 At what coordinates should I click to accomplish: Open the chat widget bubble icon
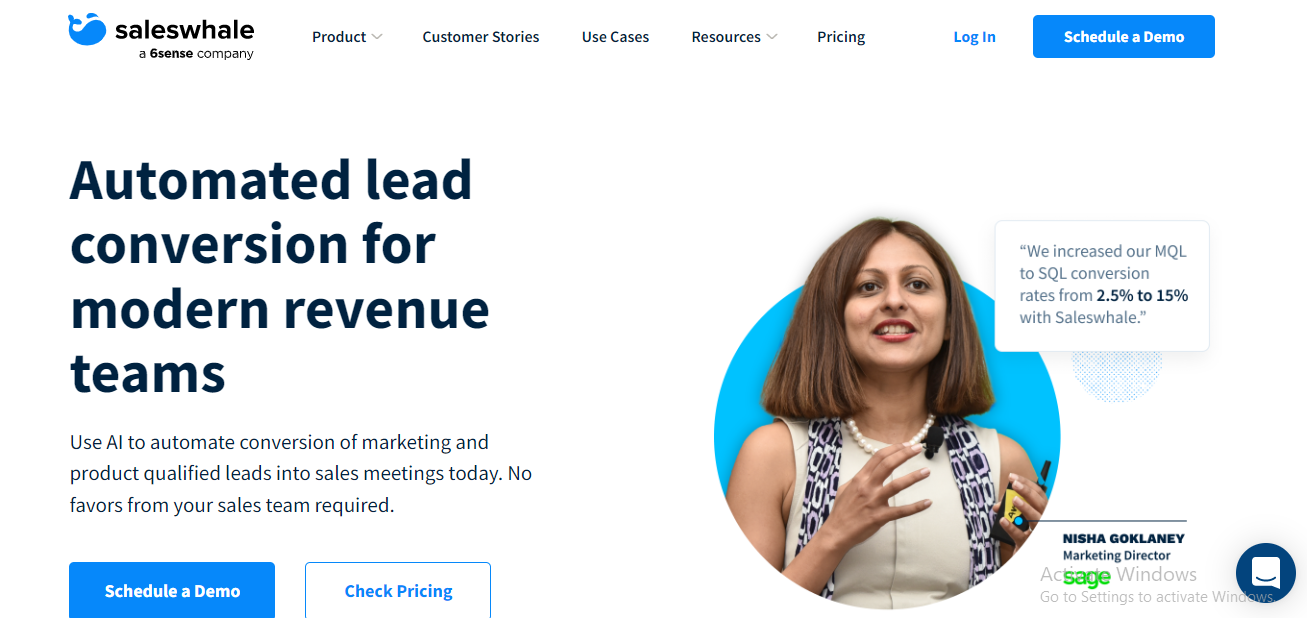[x=1265, y=573]
